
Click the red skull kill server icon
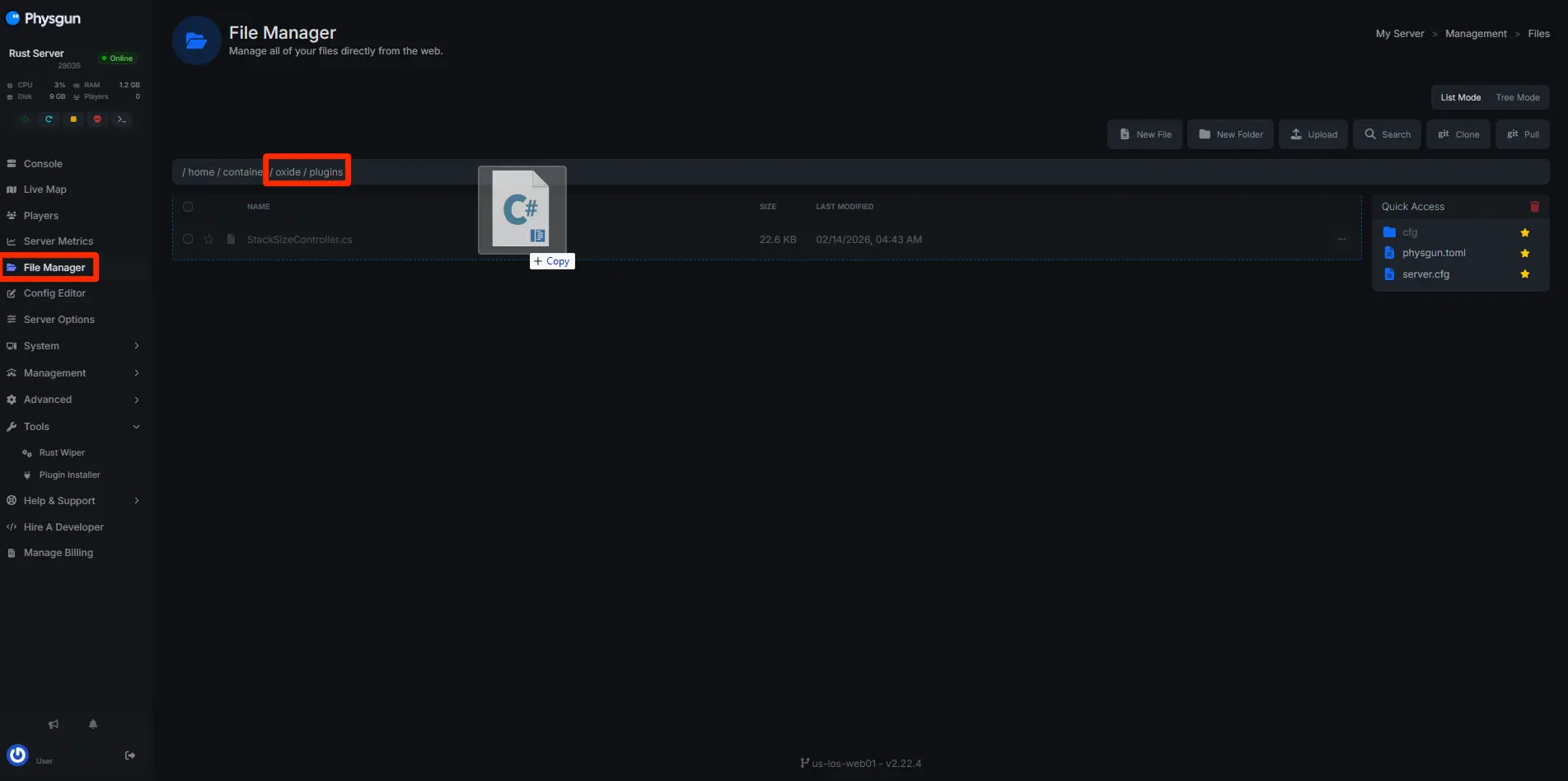pyautogui.click(x=97, y=119)
